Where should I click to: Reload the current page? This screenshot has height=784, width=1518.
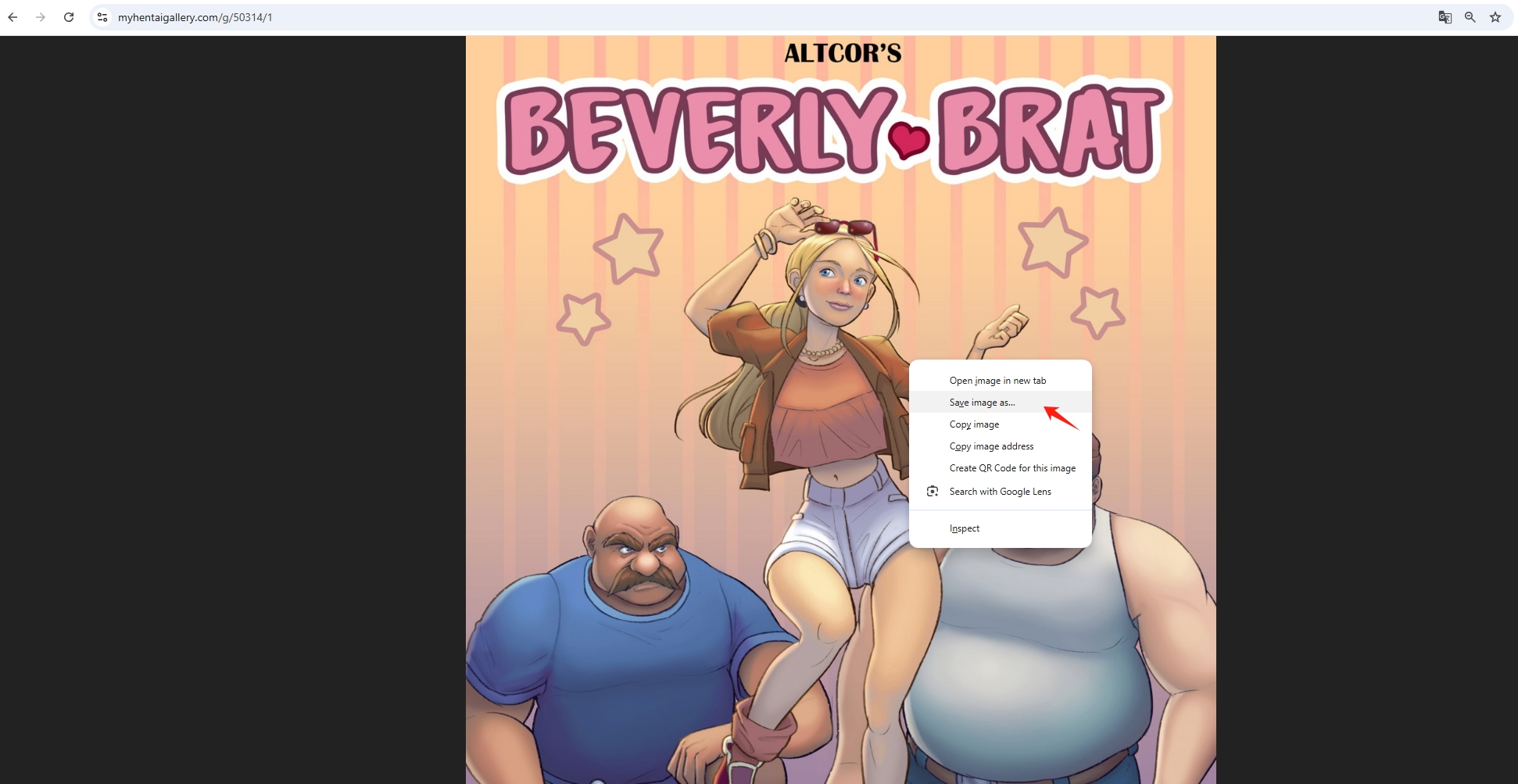(69, 17)
